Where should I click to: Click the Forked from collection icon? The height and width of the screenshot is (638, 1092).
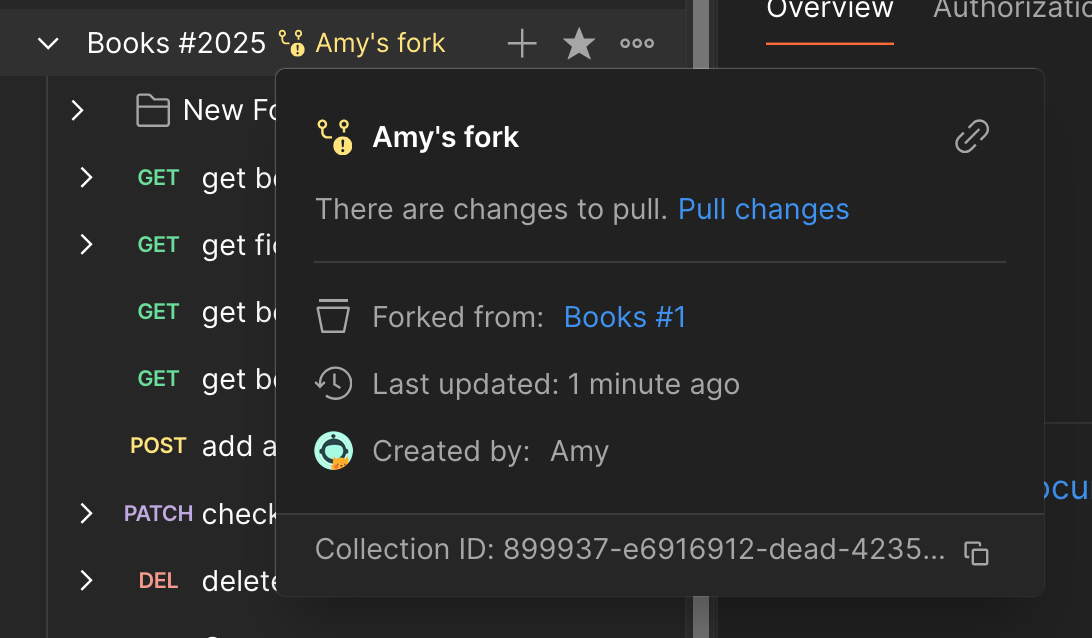(x=333, y=317)
